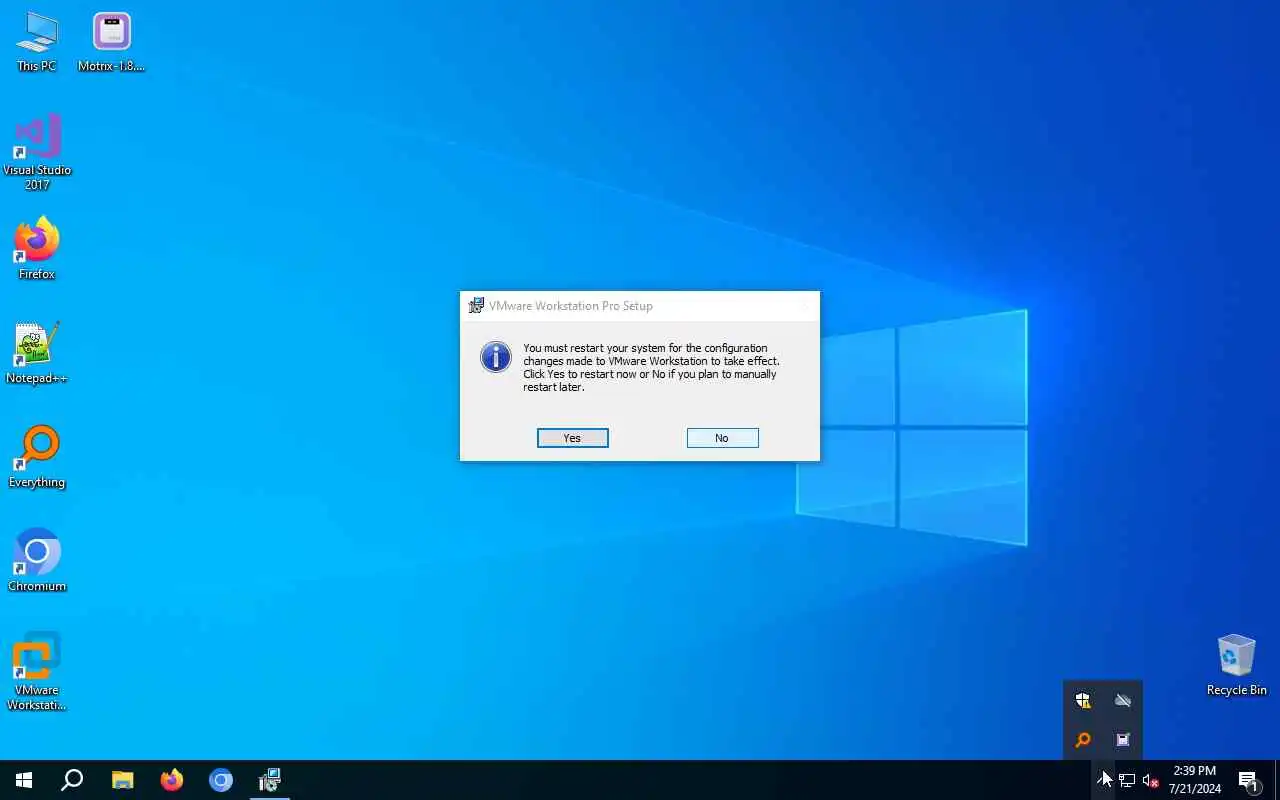Select the Chromium desktop shortcut
The image size is (1280, 800).
37,560
